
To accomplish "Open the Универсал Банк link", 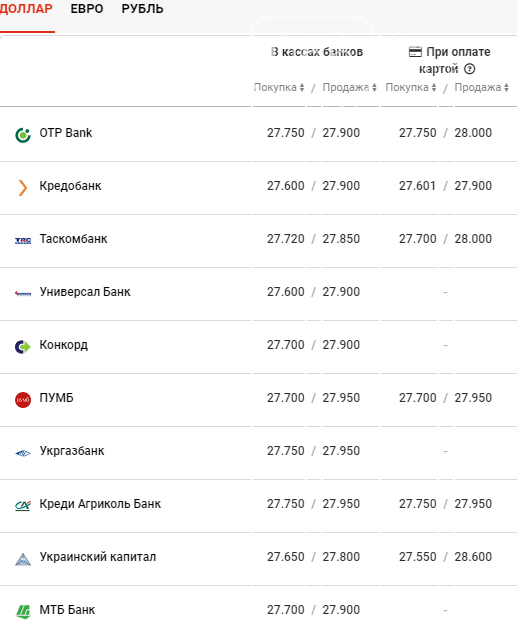I will click(85, 292).
